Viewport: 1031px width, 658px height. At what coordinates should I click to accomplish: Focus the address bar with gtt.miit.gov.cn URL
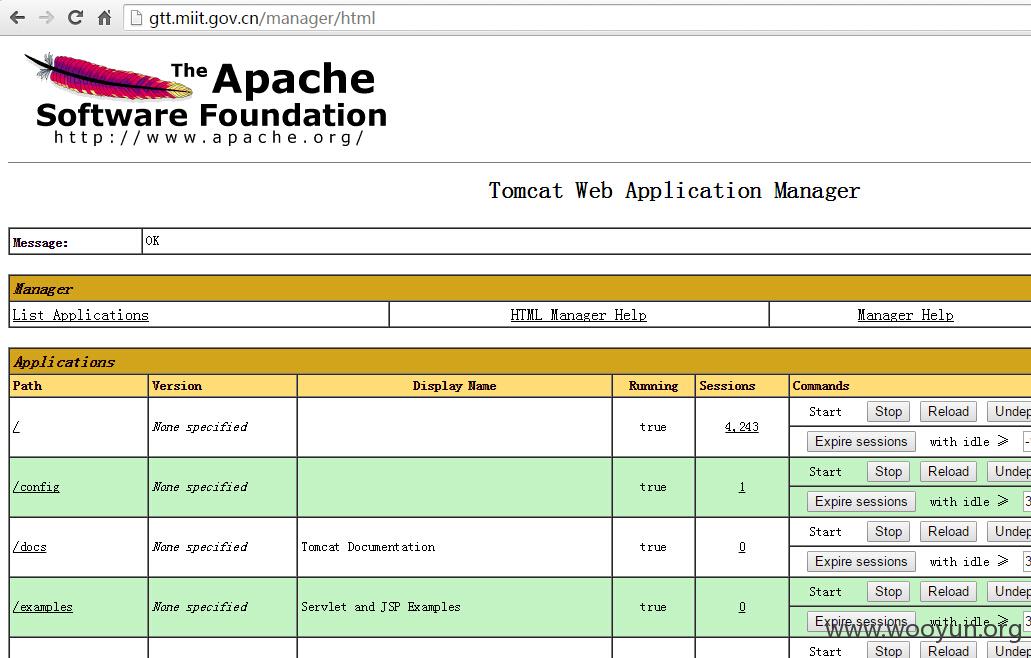(579, 18)
